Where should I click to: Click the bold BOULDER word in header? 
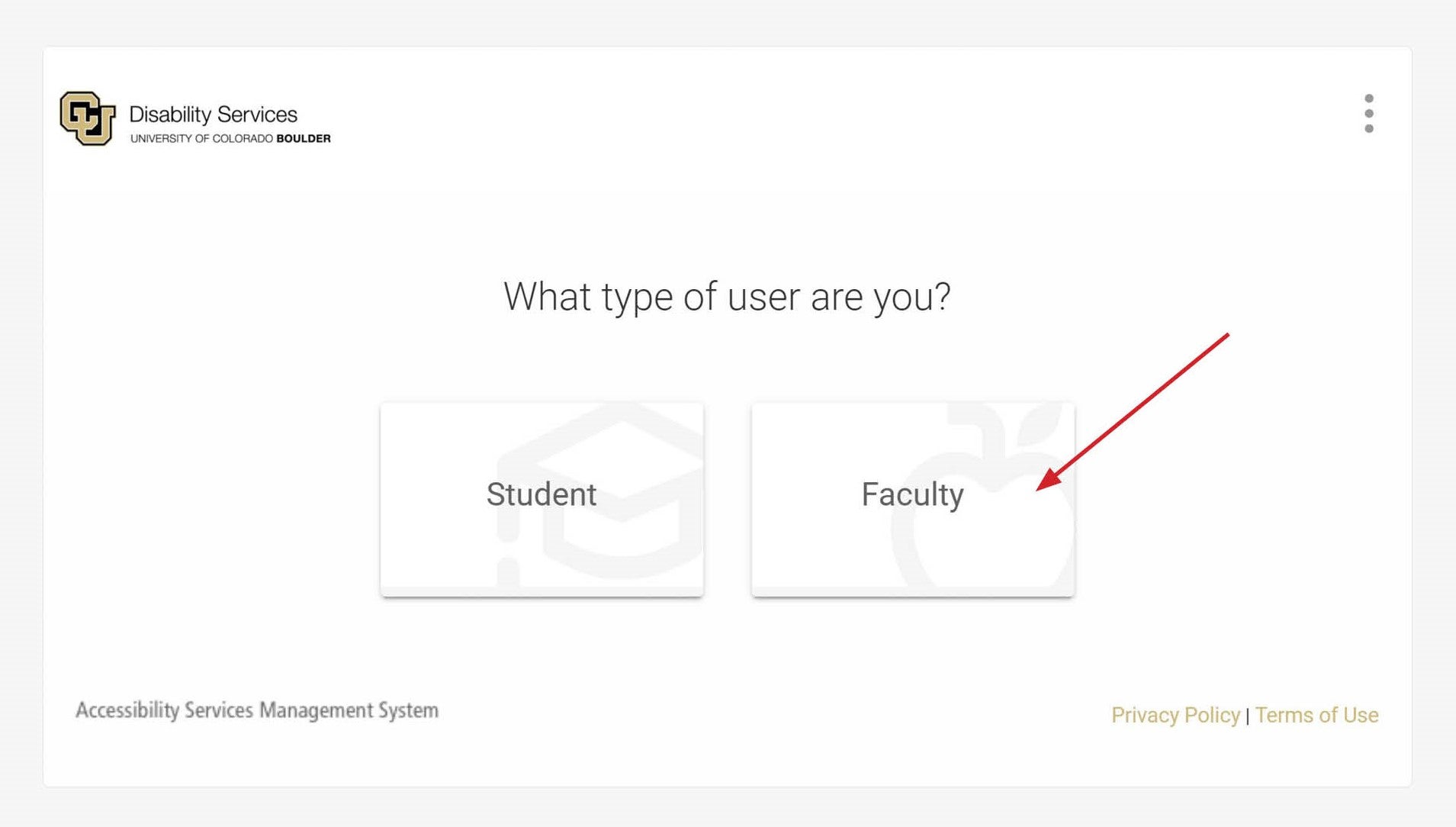[x=303, y=138]
